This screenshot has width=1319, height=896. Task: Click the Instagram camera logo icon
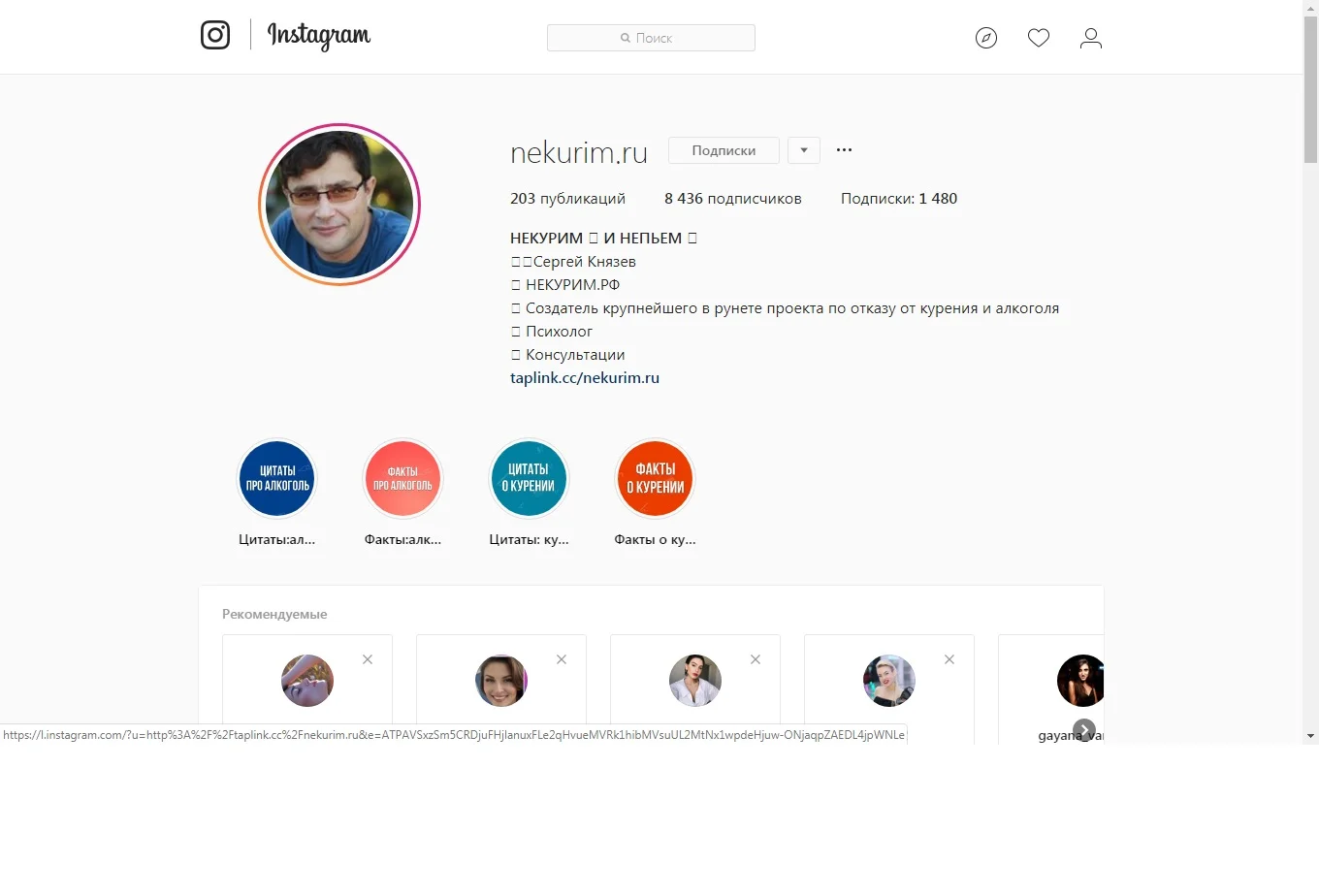pos(215,35)
